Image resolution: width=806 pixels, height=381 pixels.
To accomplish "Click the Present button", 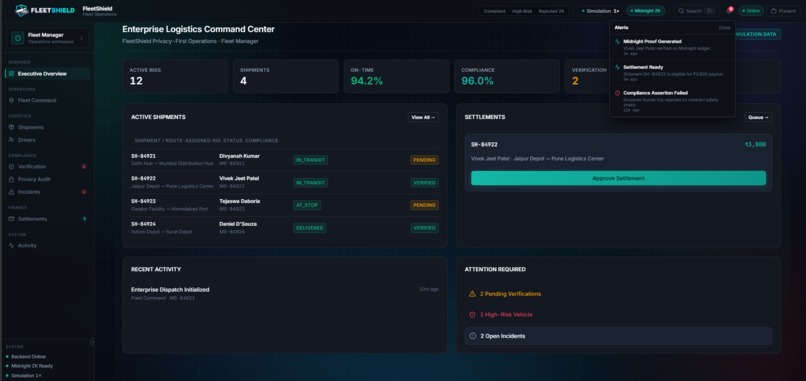I will click(x=783, y=11).
